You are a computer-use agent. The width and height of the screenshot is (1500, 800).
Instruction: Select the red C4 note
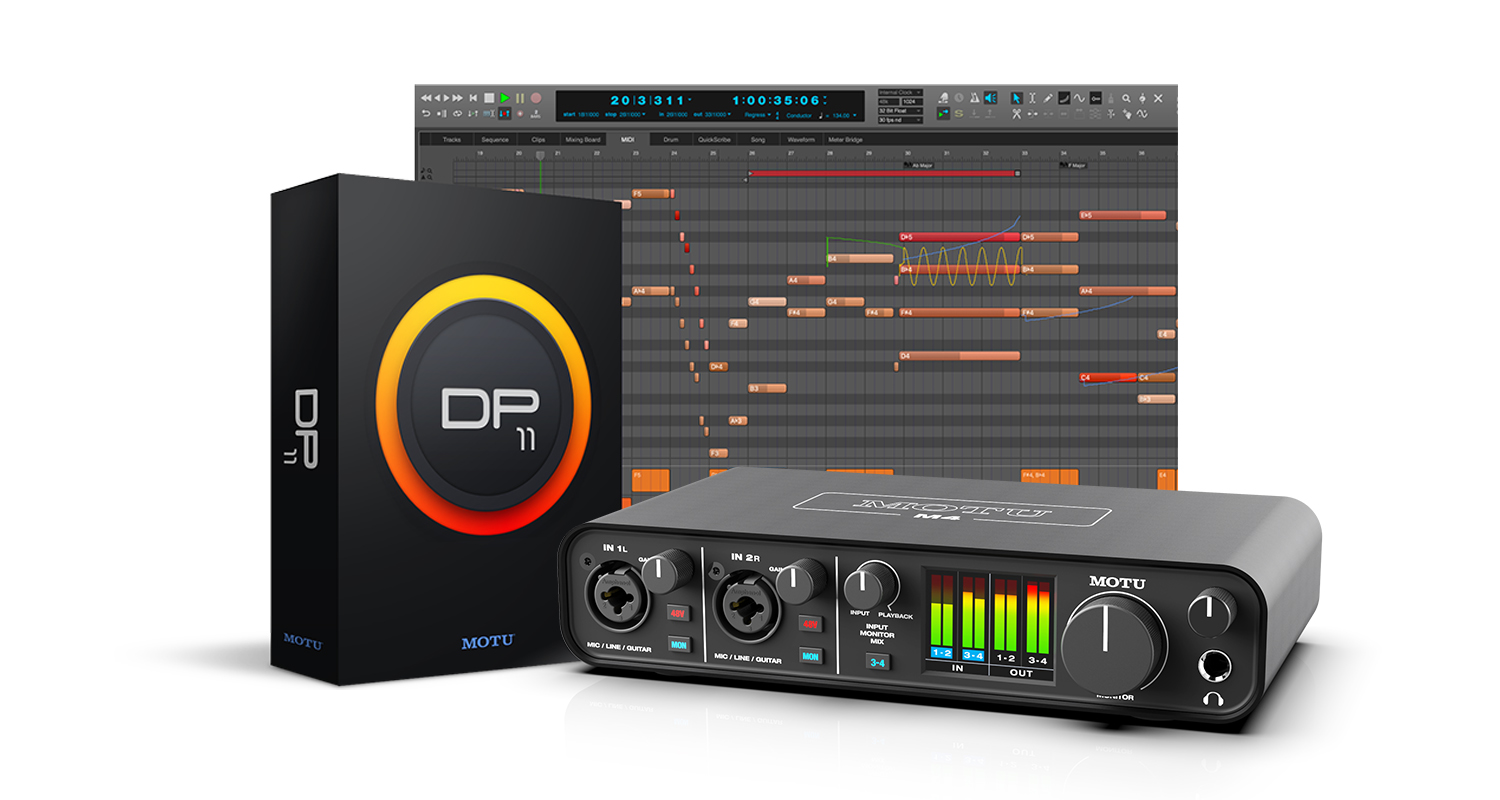coord(1108,377)
